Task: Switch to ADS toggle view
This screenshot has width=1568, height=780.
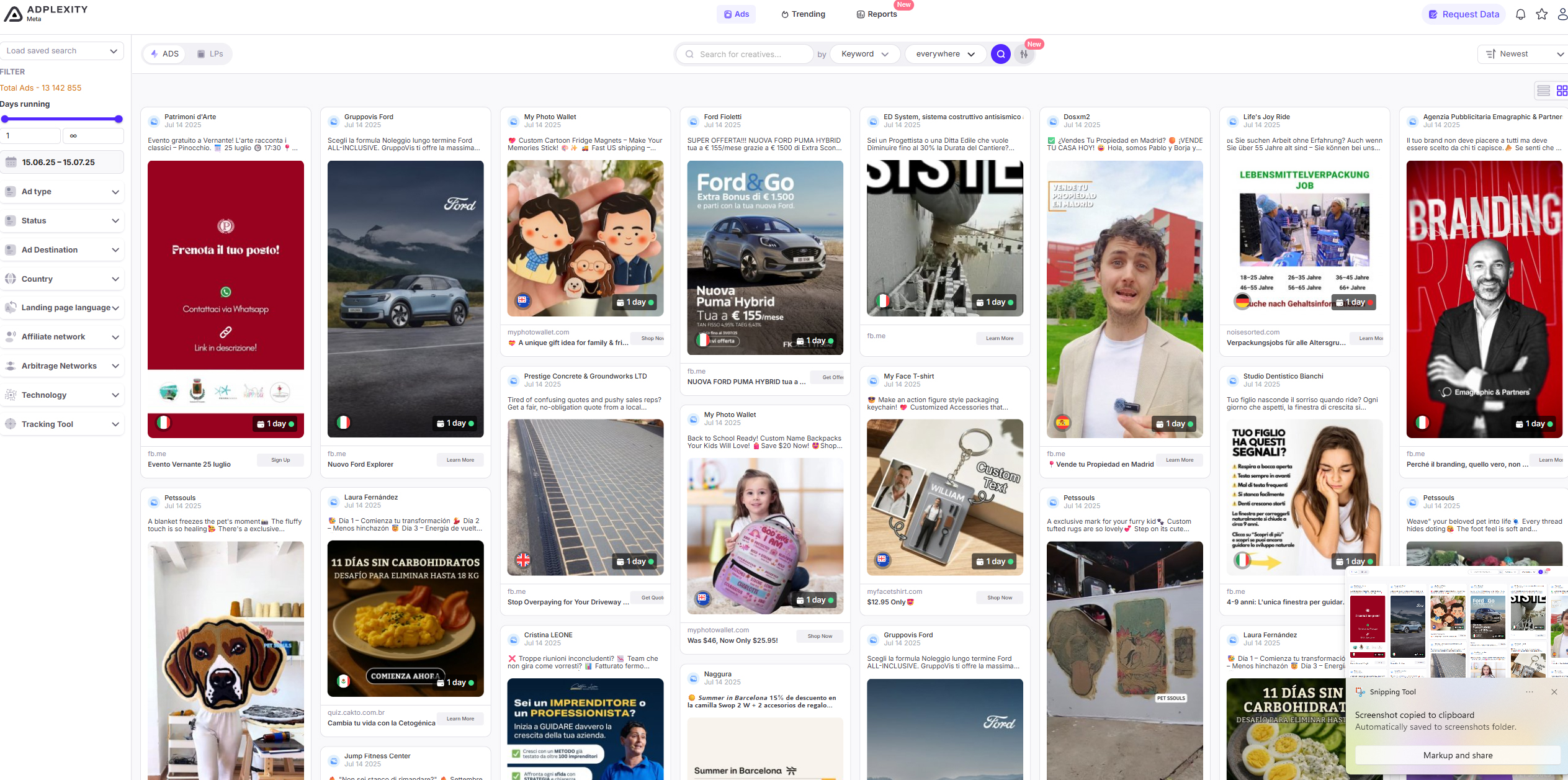Action: click(x=165, y=54)
